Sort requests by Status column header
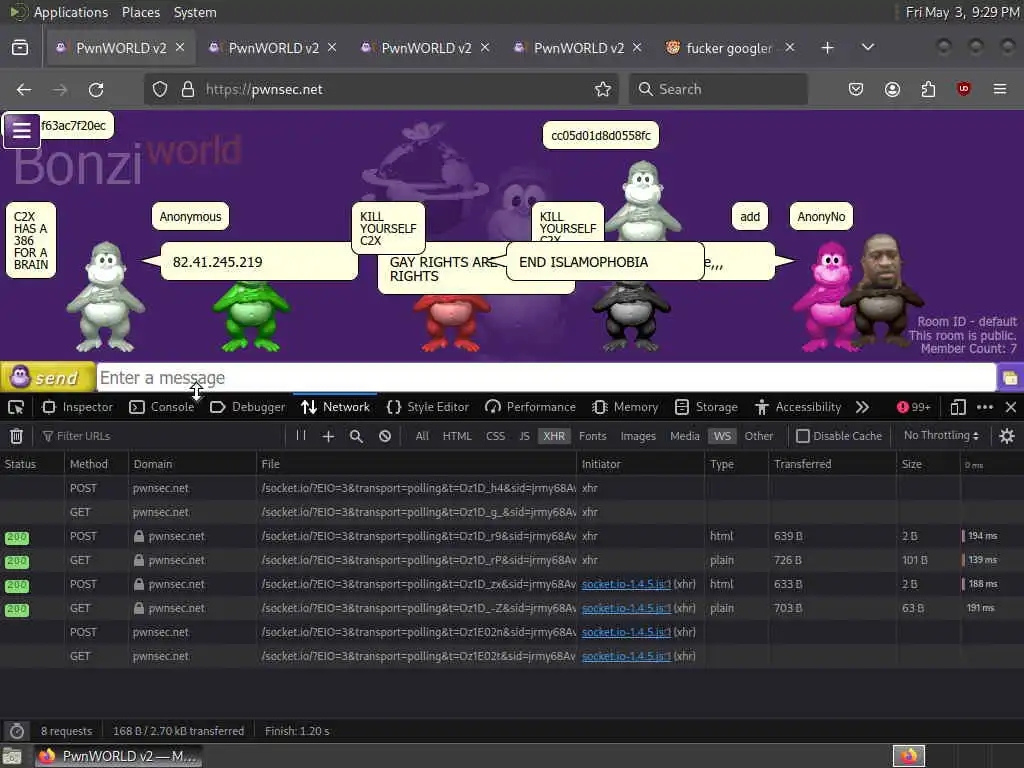 pyautogui.click(x=31, y=464)
